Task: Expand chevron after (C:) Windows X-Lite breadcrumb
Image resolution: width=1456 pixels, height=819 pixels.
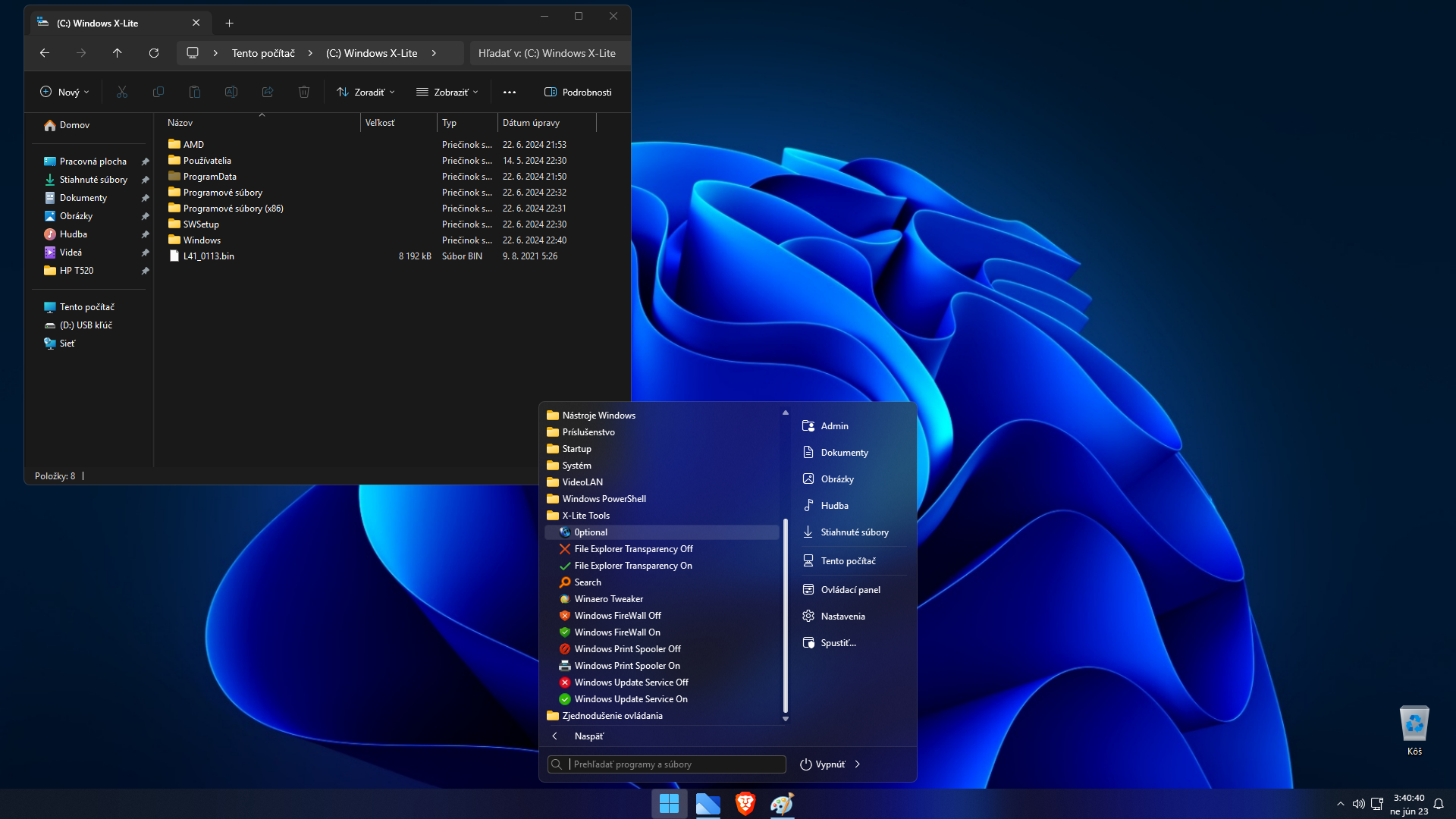Action: (434, 53)
